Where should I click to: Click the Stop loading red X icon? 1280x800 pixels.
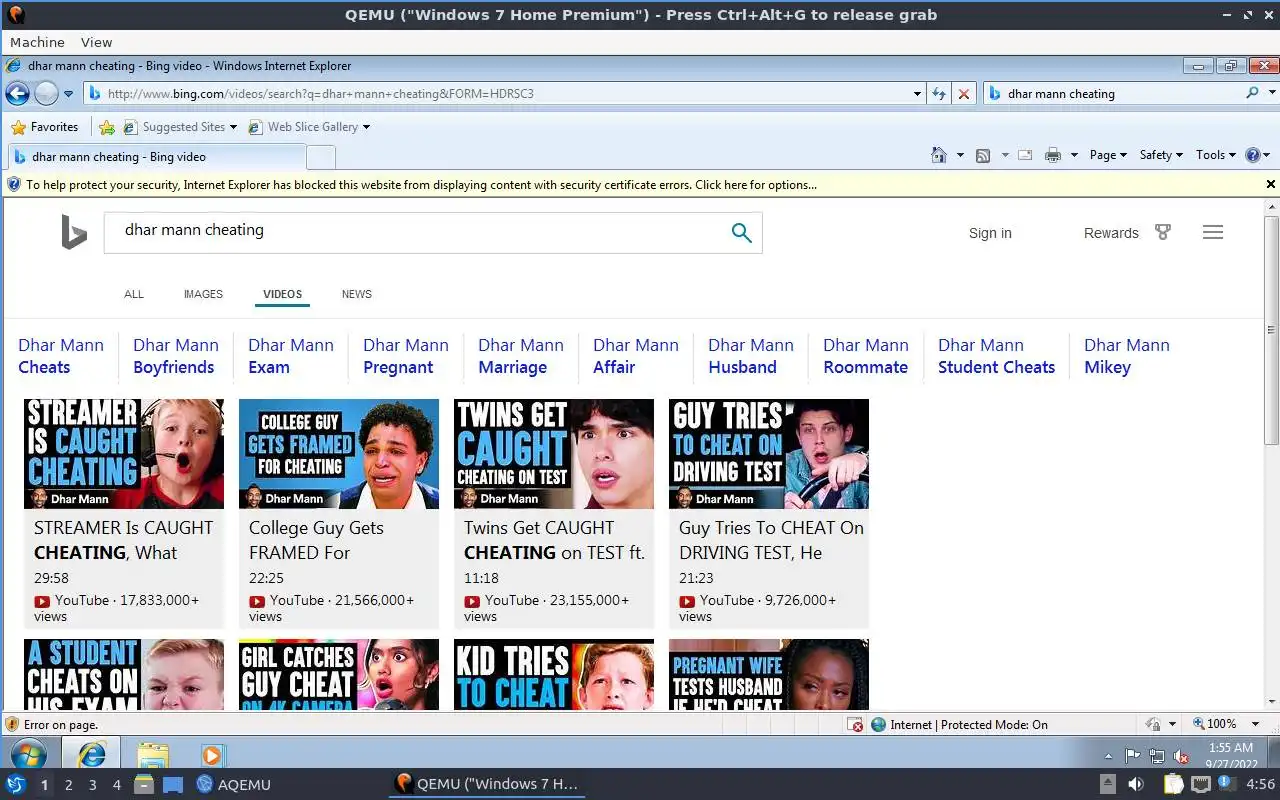[964, 94]
